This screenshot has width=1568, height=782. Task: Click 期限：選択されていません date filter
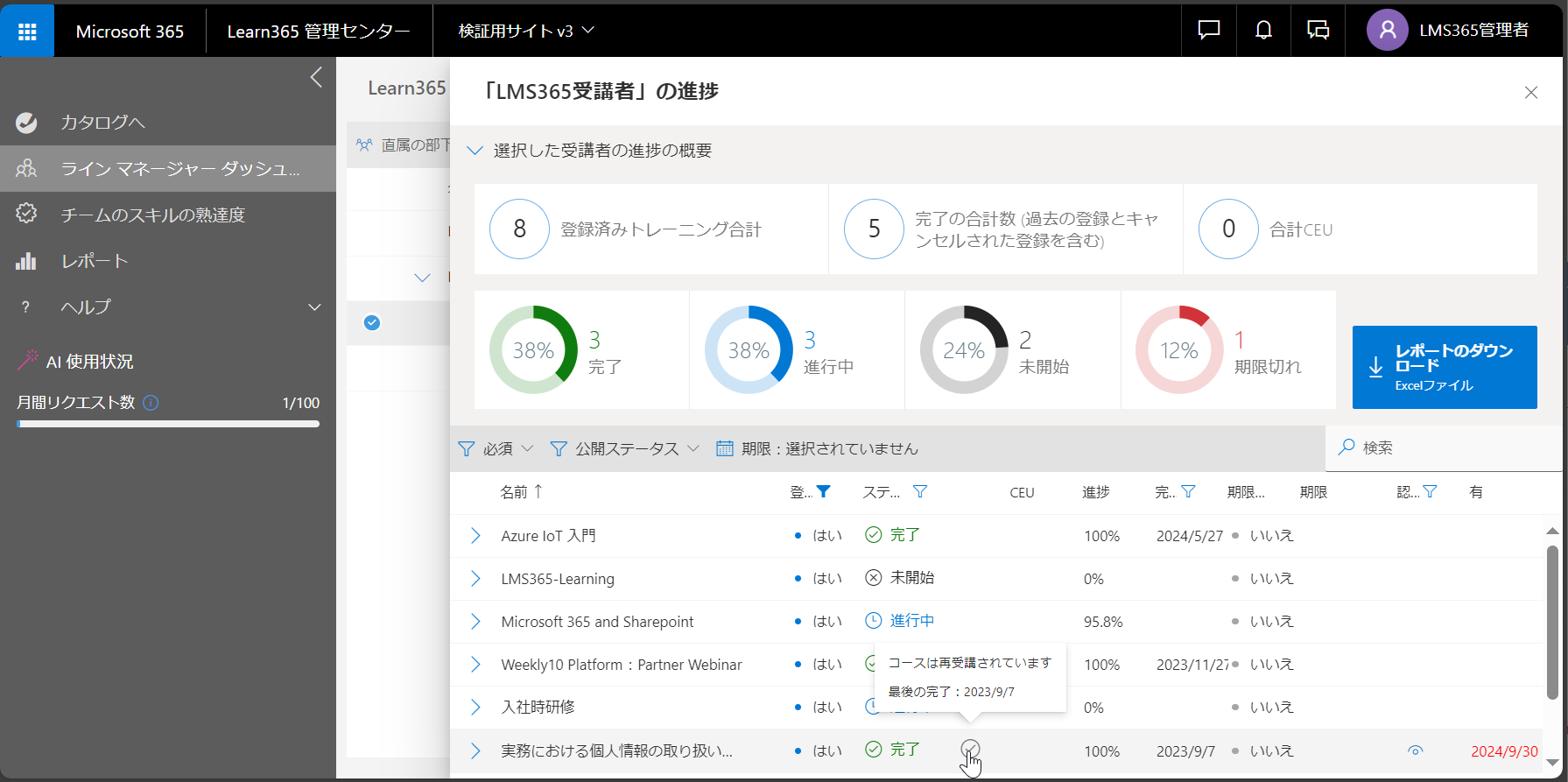click(817, 448)
